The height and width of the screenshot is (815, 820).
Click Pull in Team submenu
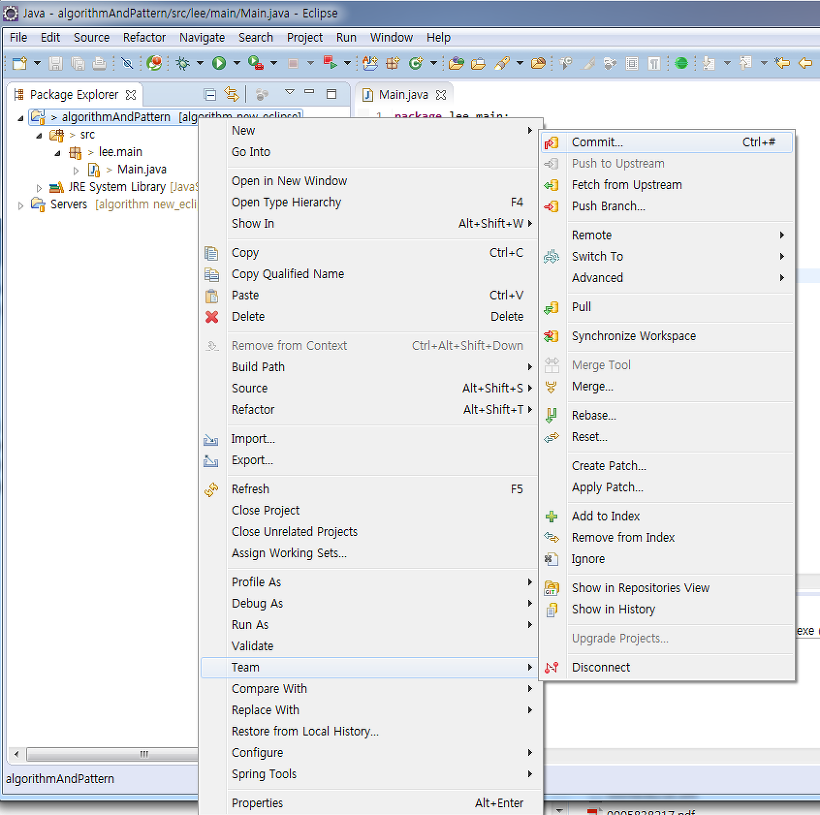pyautogui.click(x=666, y=307)
